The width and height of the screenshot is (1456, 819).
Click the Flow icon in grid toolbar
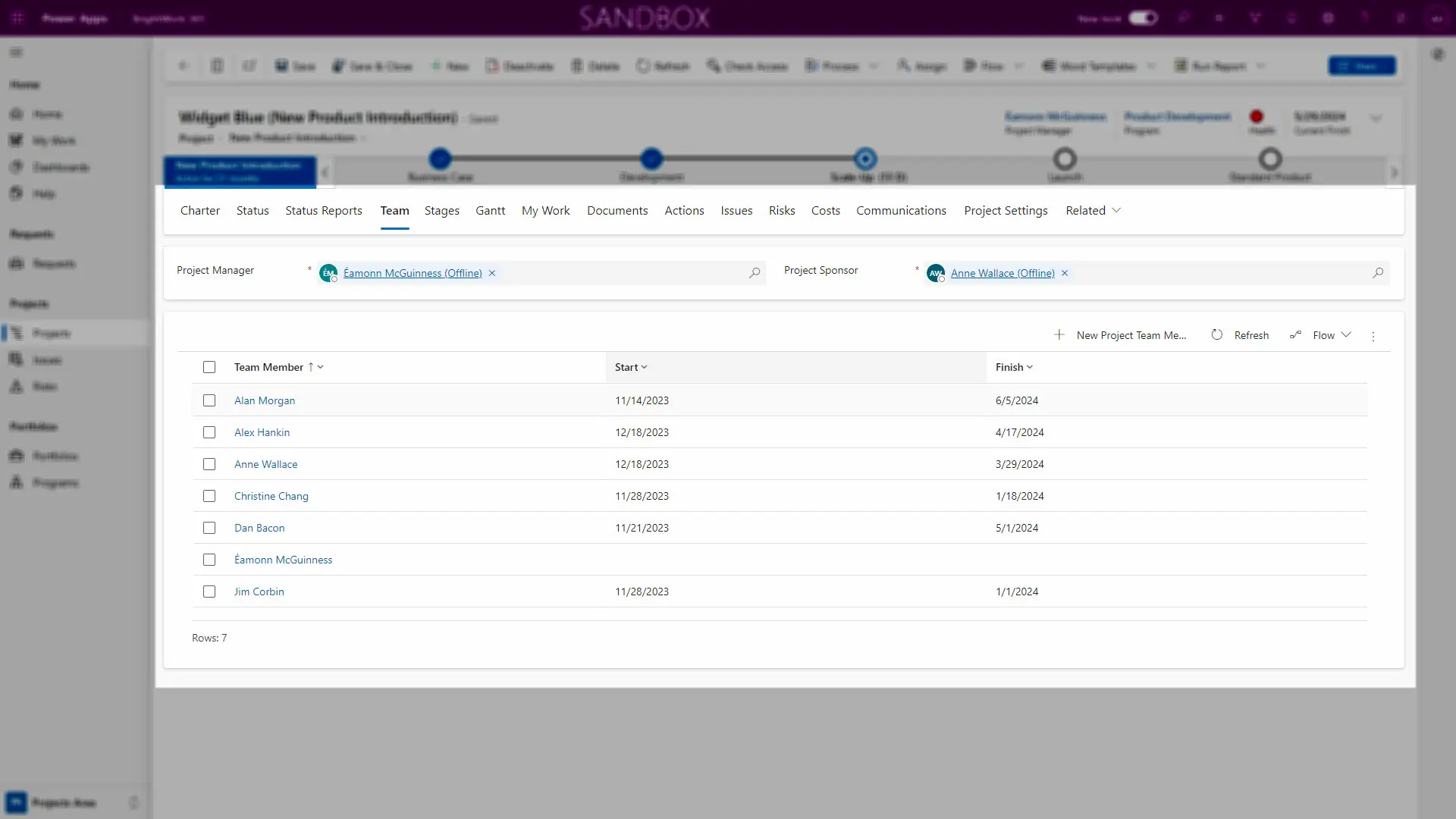tap(1296, 335)
